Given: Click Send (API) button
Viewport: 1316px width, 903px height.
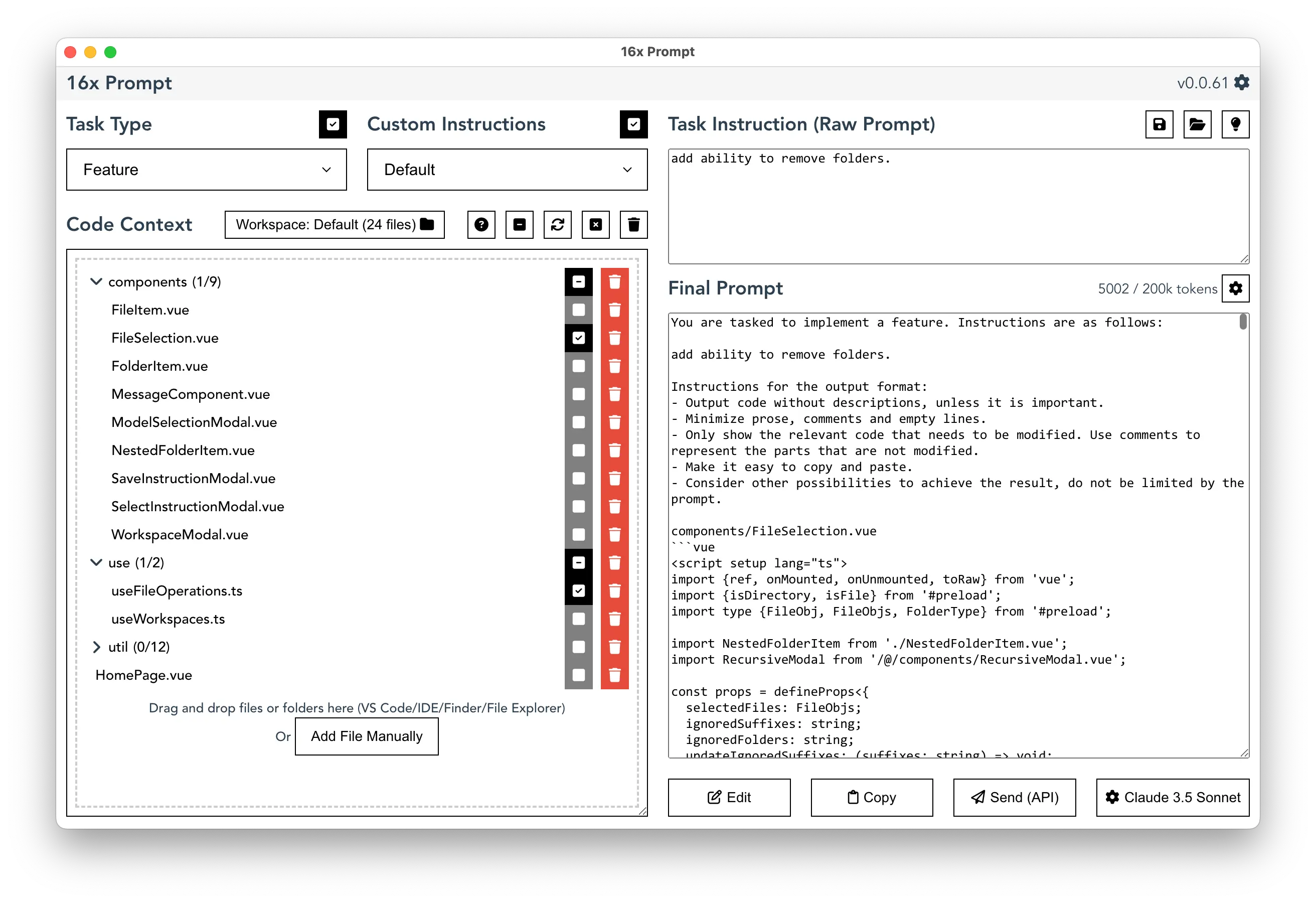Looking at the screenshot, I should click(1015, 797).
